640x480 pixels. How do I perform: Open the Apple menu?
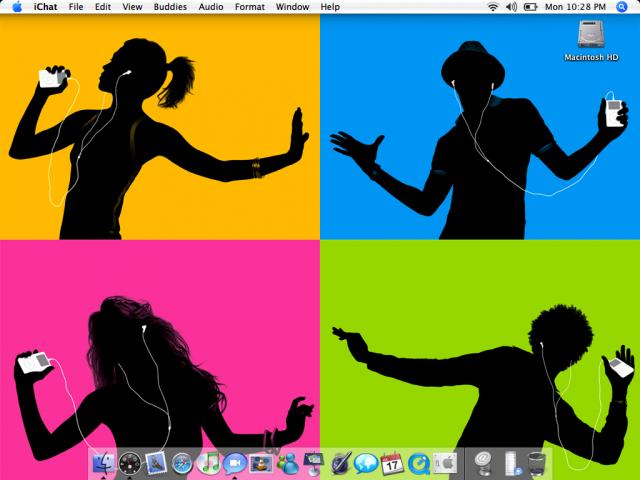(17, 7)
